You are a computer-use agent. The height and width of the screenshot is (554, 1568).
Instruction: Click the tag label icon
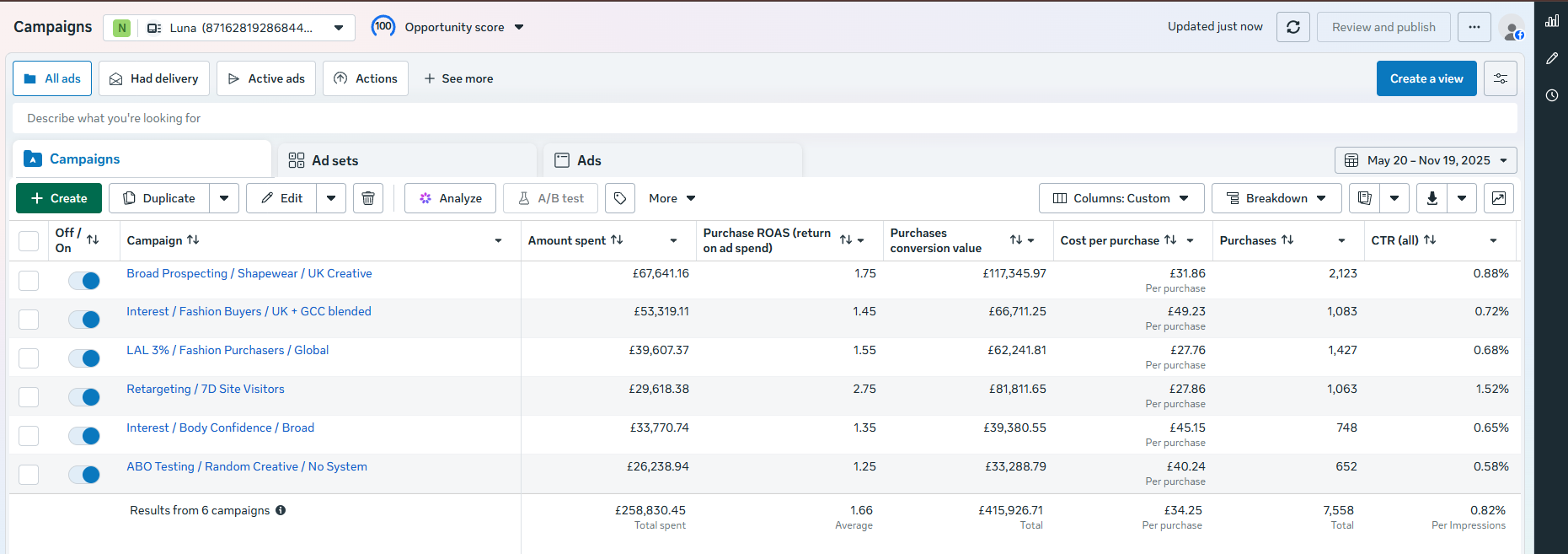click(x=620, y=198)
